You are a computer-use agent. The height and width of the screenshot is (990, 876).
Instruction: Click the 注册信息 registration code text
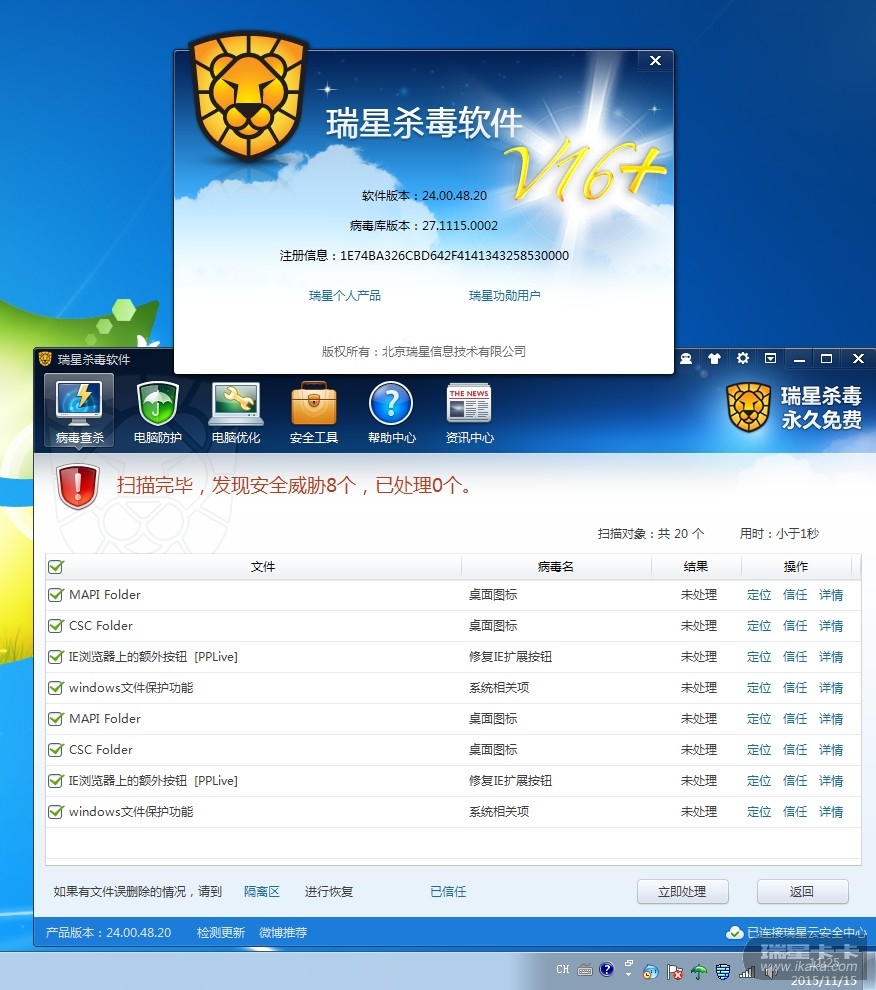(x=424, y=255)
